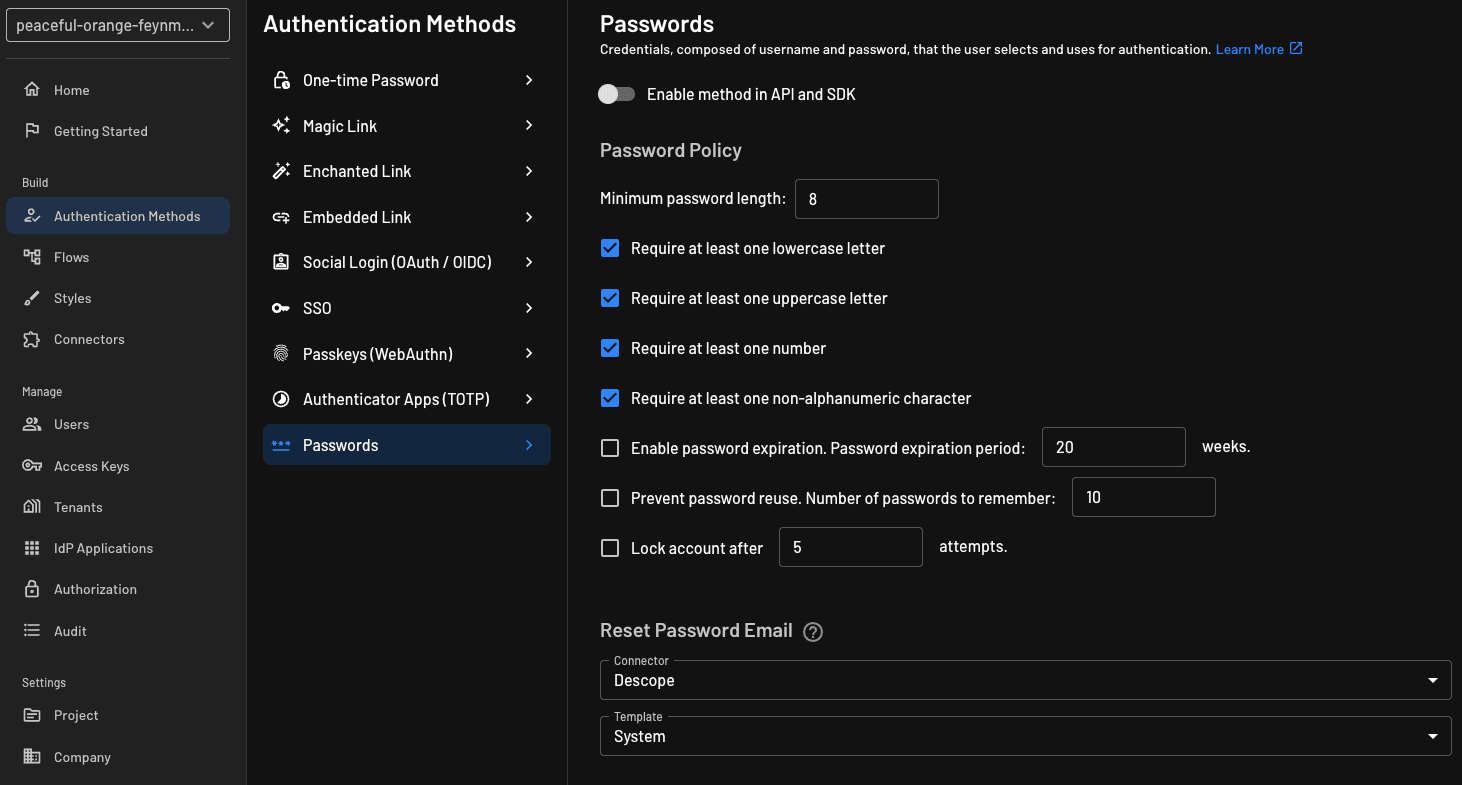Viewport: 1462px width, 785px height.
Task: Check the Lock account after checkbox
Action: pos(610,547)
